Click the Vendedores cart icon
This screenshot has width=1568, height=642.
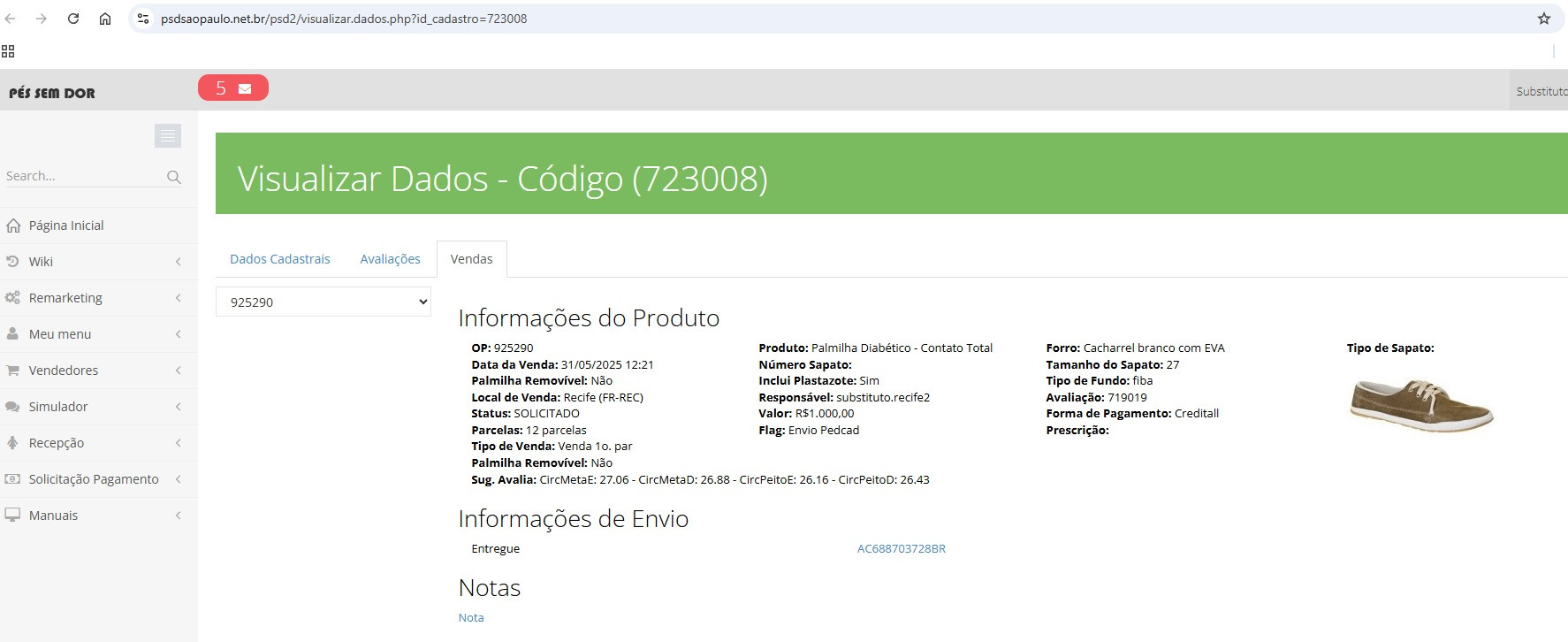coord(12,371)
